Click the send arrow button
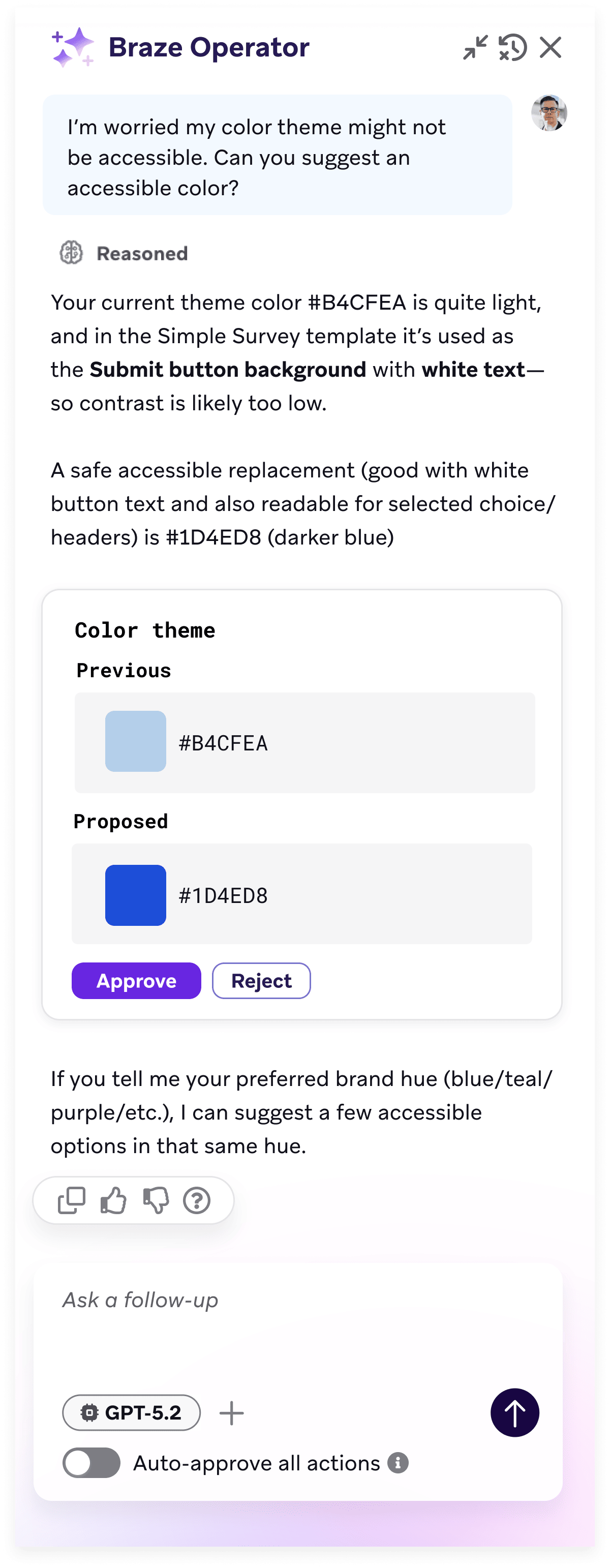This screenshot has height=1568, width=610. [x=514, y=1413]
